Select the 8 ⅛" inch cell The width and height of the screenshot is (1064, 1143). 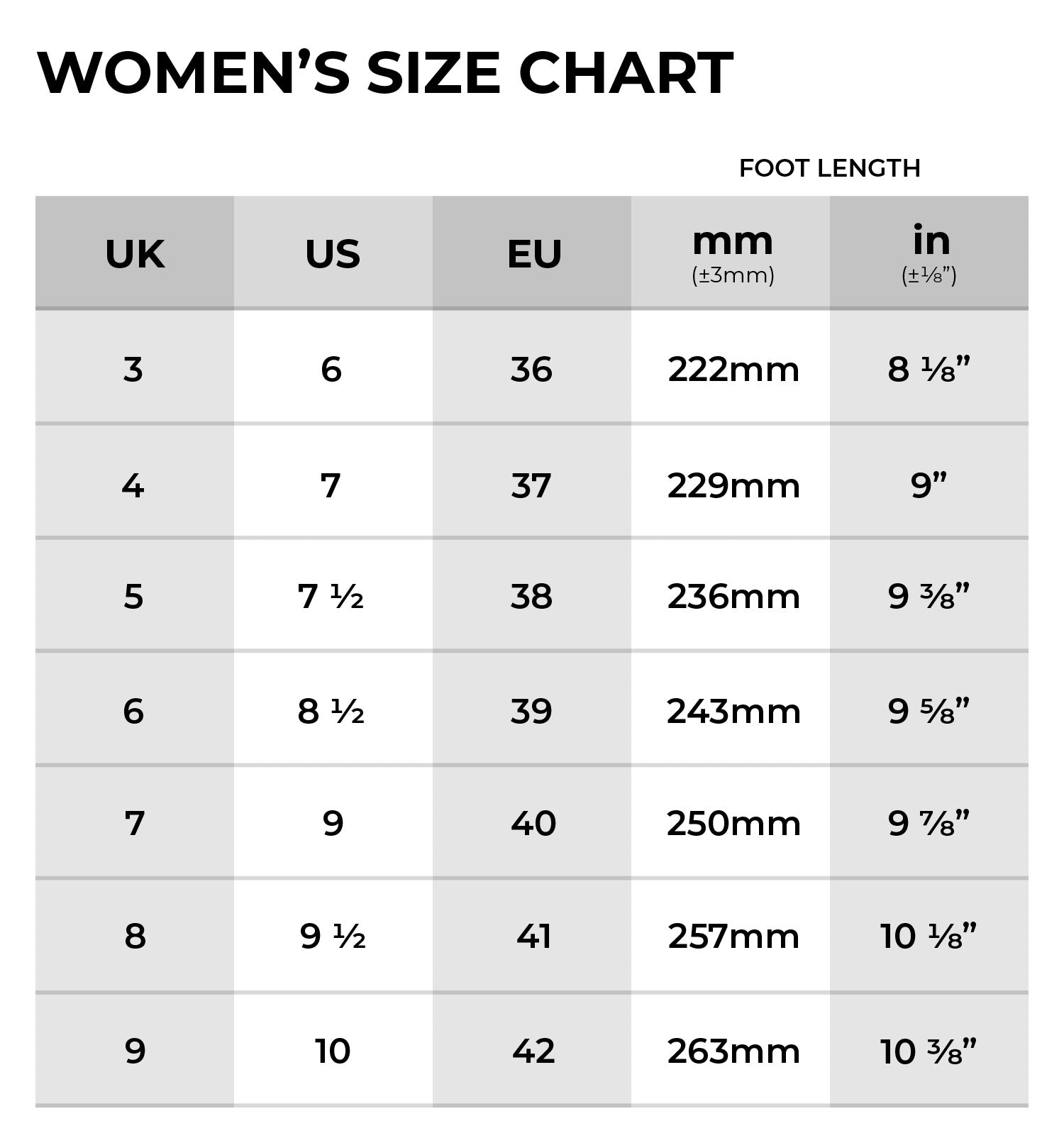(929, 370)
